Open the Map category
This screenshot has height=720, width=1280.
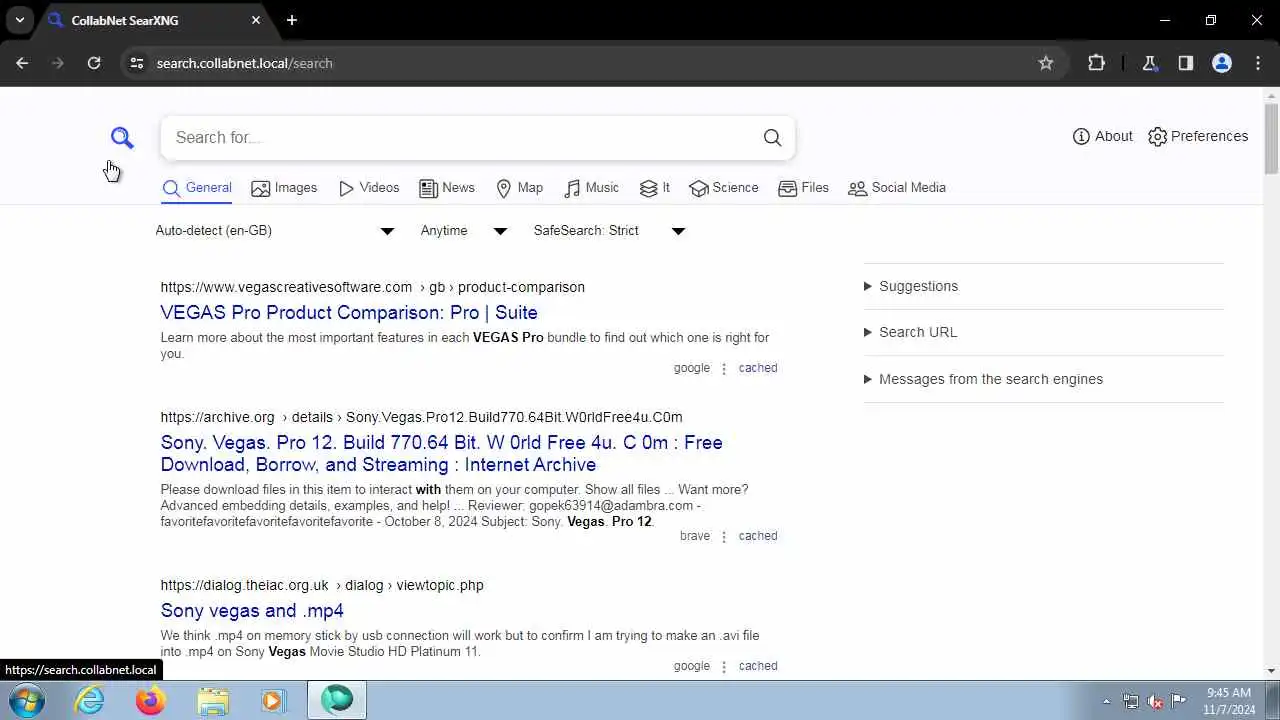tap(520, 188)
